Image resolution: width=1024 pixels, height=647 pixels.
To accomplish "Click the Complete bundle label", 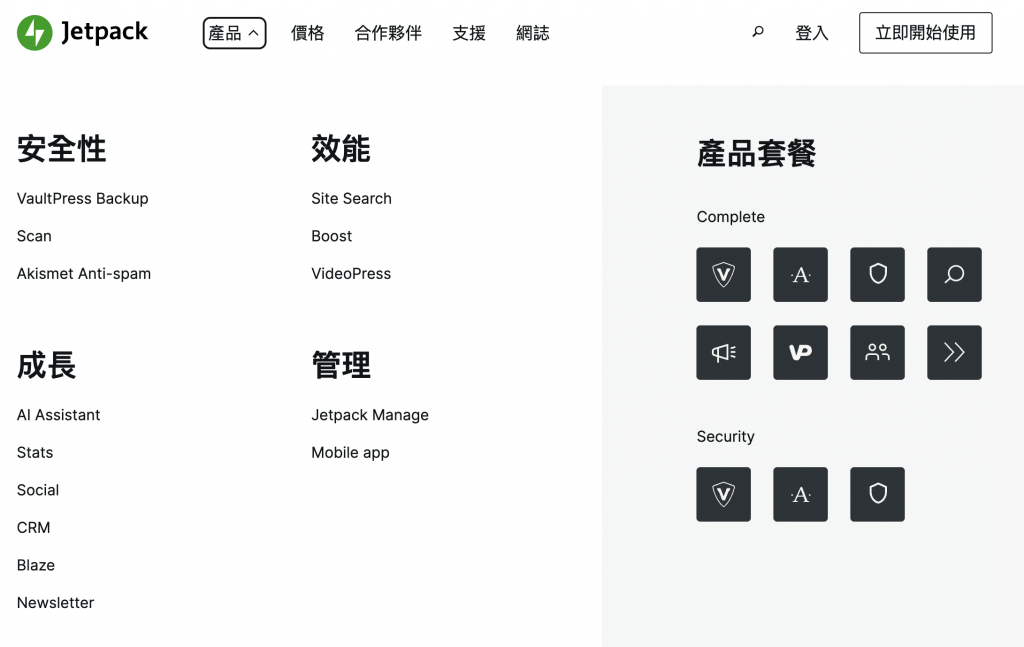I will [x=730, y=217].
